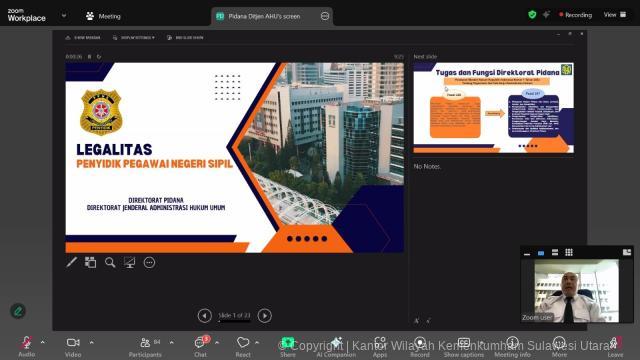Viewport: 640px width, 360px height.
Task: Click the Recording indicator
Action: 576,15
